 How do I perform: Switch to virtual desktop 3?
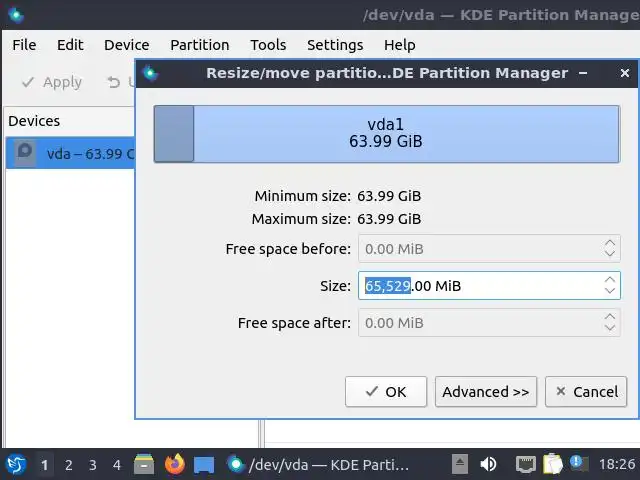click(x=93, y=464)
